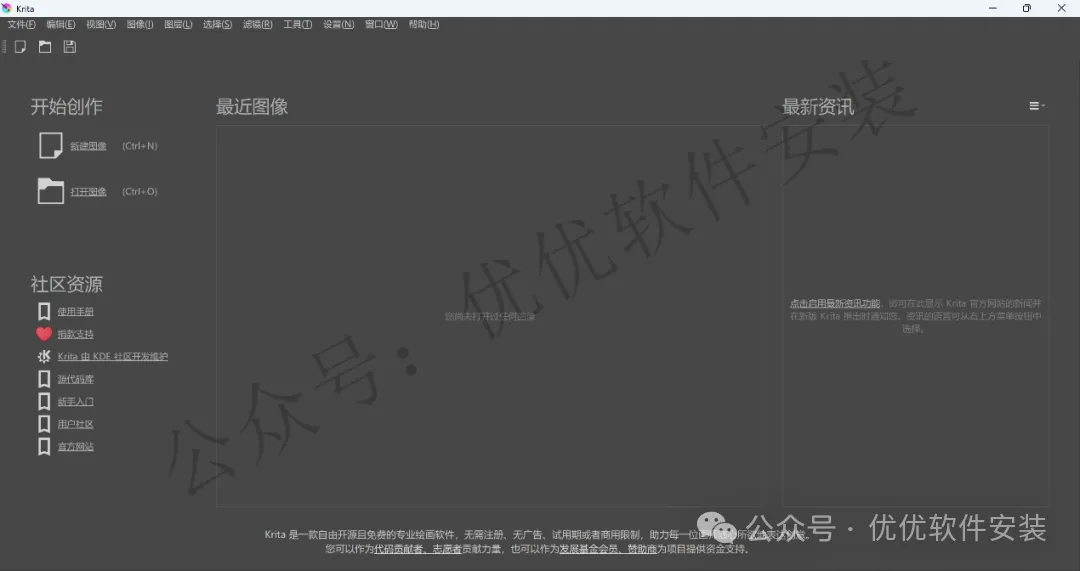
Task: Click the open file toolbar icon
Action: pyautogui.click(x=45, y=47)
